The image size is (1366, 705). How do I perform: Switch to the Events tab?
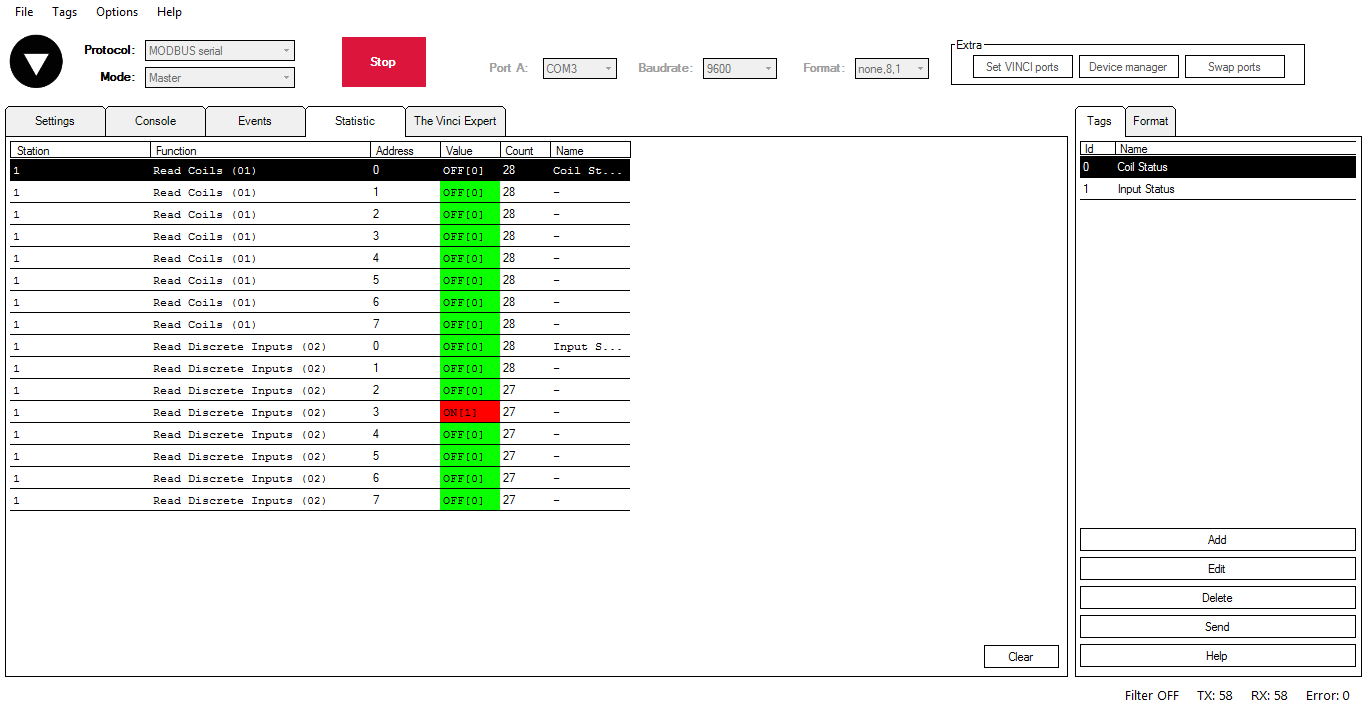point(255,121)
